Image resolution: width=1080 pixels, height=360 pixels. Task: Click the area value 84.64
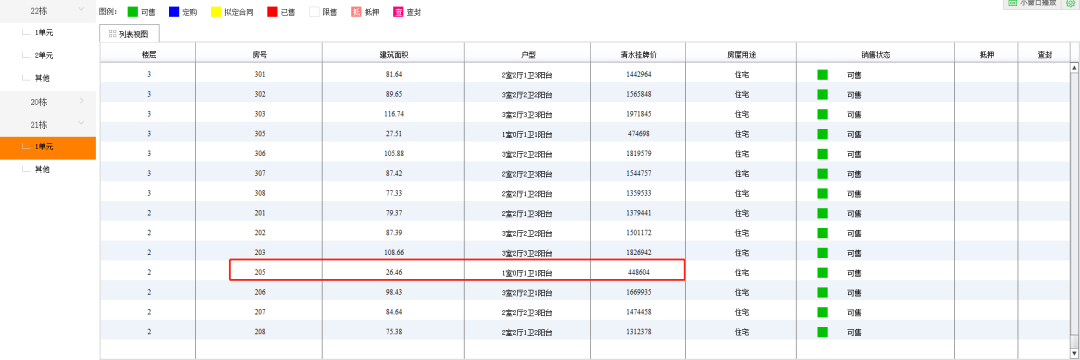(x=393, y=313)
